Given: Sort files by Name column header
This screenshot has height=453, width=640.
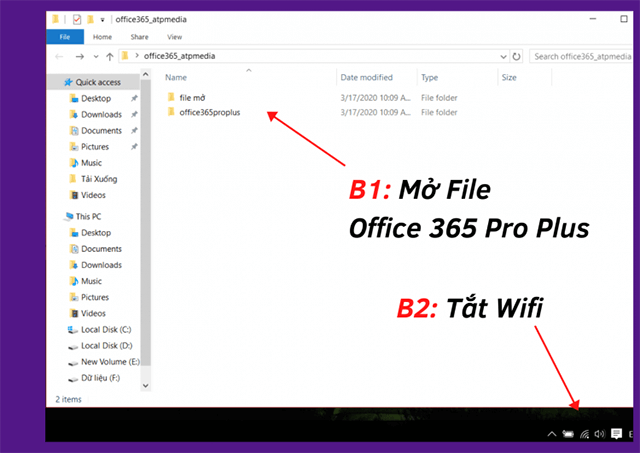Looking at the screenshot, I should coord(176,77).
